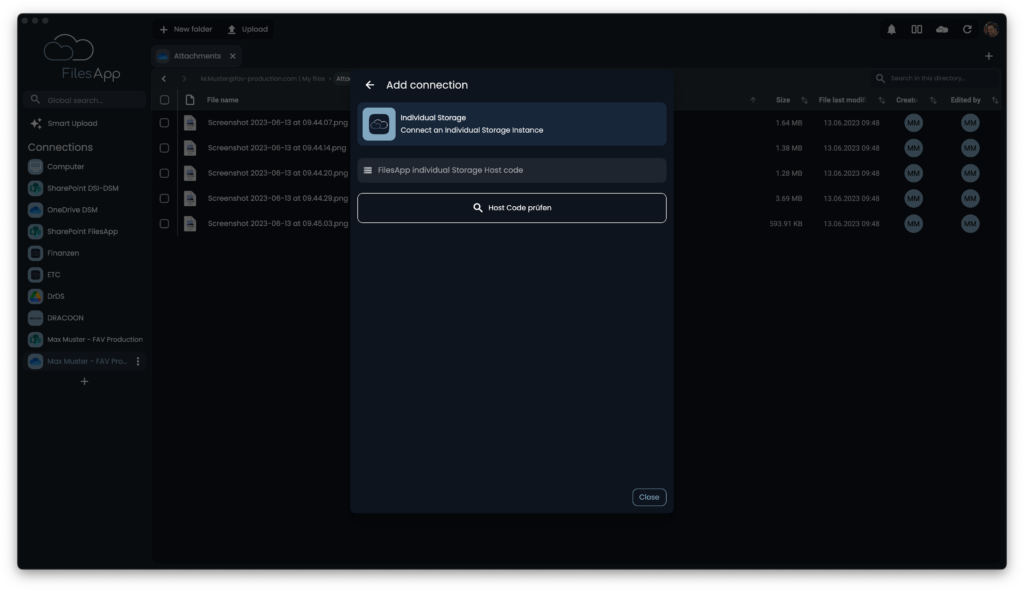1024x591 pixels.
Task: Sort by the File name column header
Action: 223,100
